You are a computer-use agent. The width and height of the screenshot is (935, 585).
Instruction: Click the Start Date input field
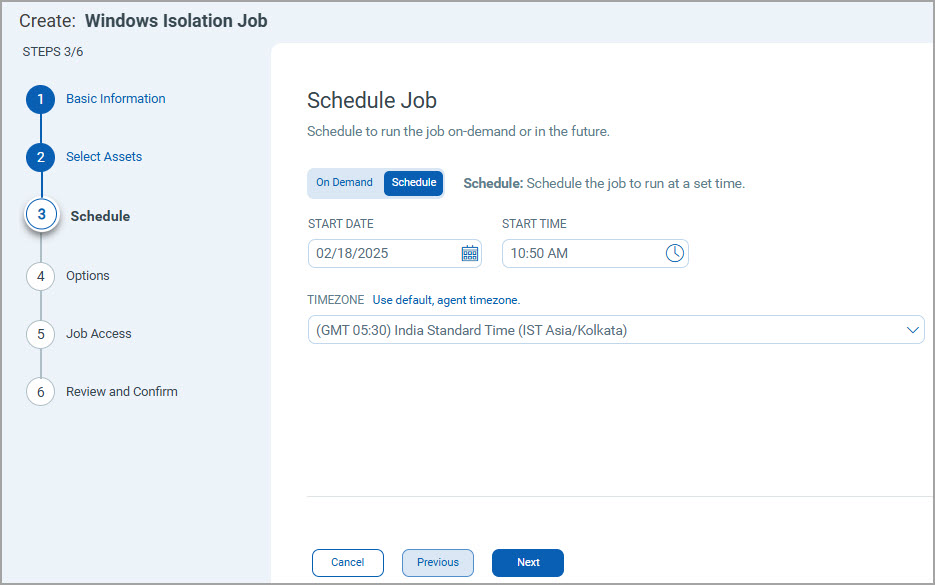[x=395, y=253]
